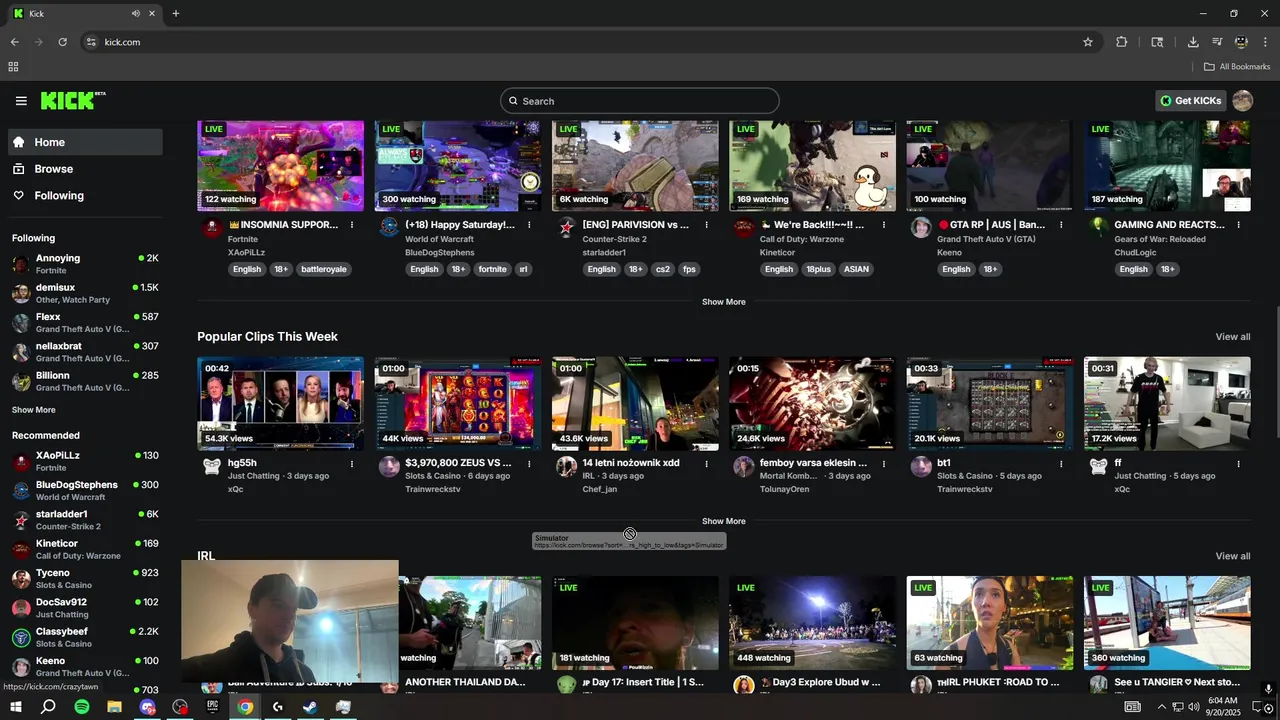Open Billionn channel in Following list
Viewport: 1280px width, 720px height.
tap(85, 381)
